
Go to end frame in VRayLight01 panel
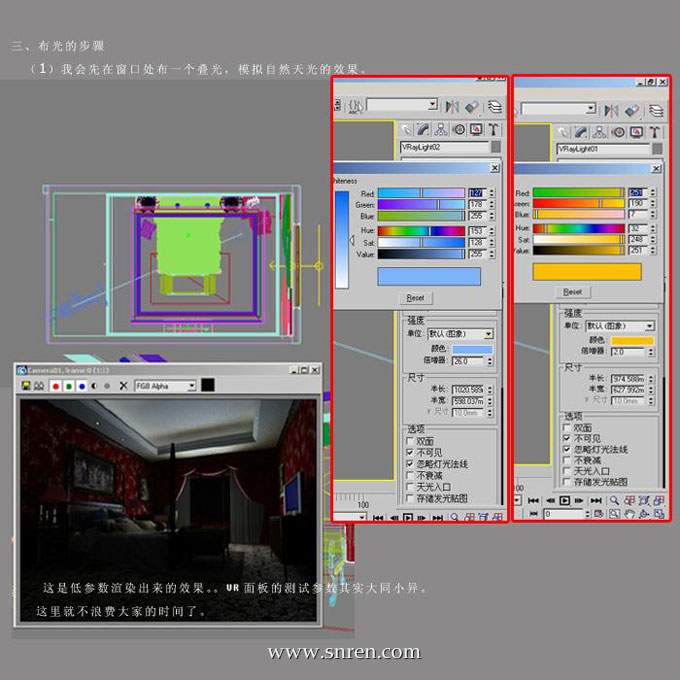coord(596,500)
